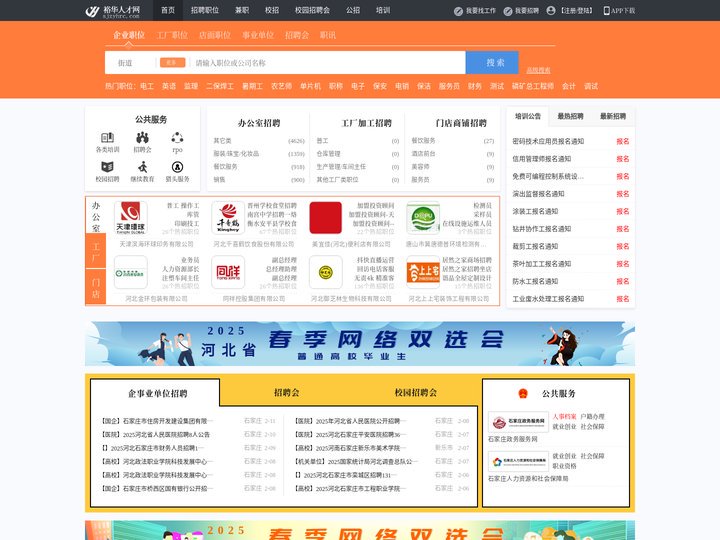Open the 工业废水处理工报名通知 notice
Viewport: 720px width, 540px height.
(548, 299)
